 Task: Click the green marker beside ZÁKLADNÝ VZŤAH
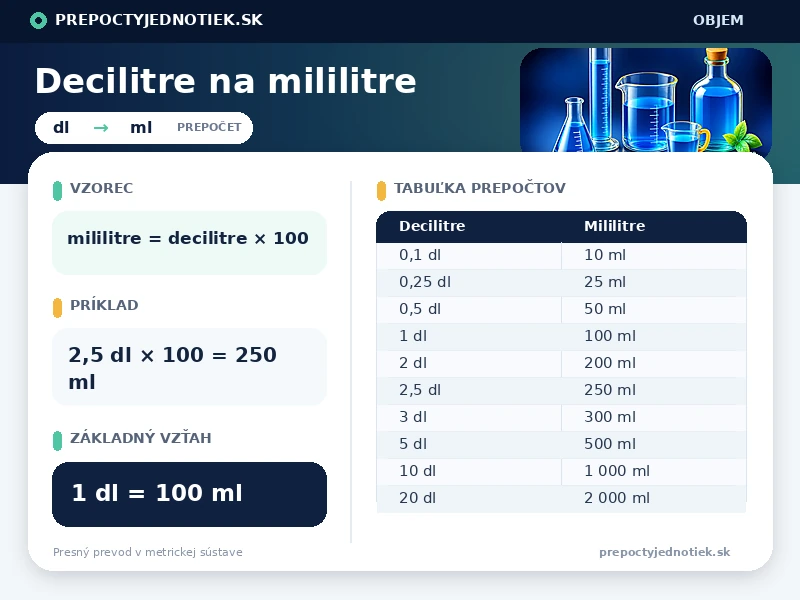point(57,441)
